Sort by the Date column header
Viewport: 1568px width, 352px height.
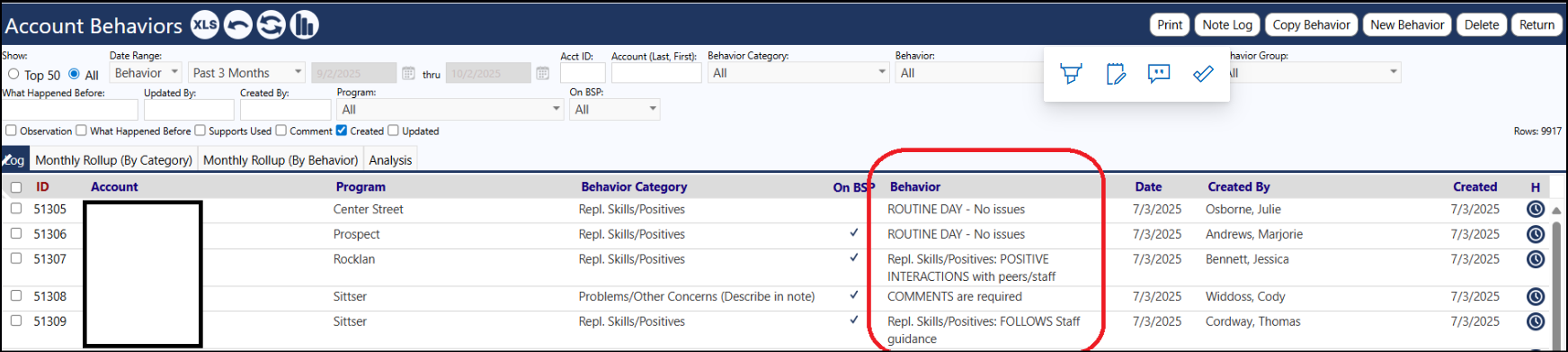tap(1148, 187)
